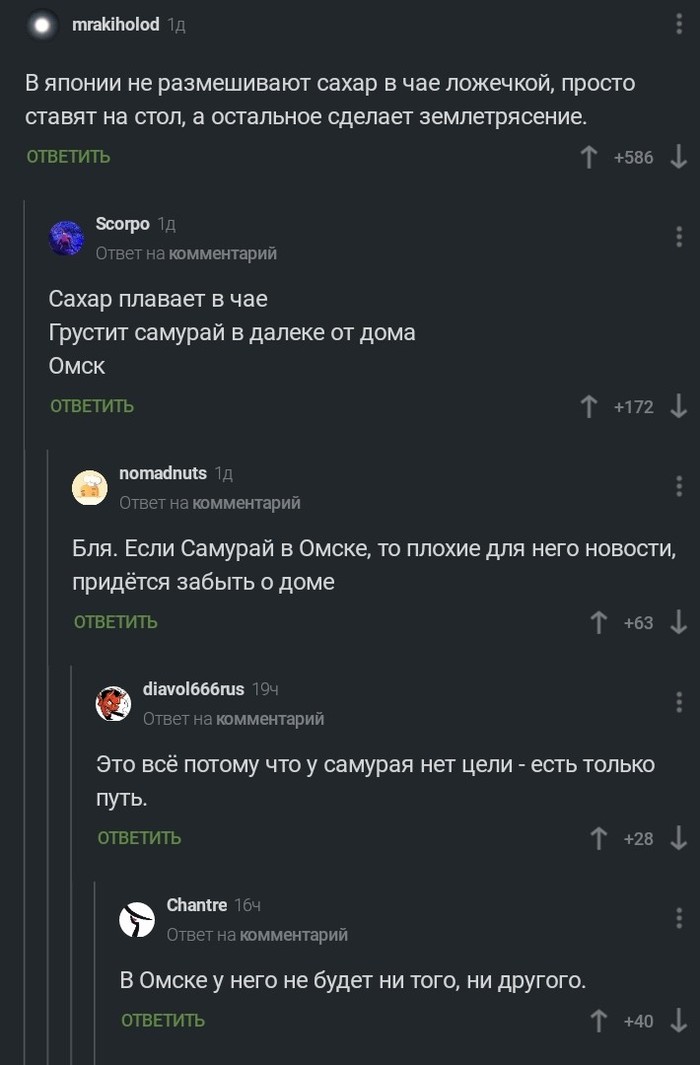700x1065 pixels.
Task: Open Scorpo's profile via the username link
Action: click(122, 223)
